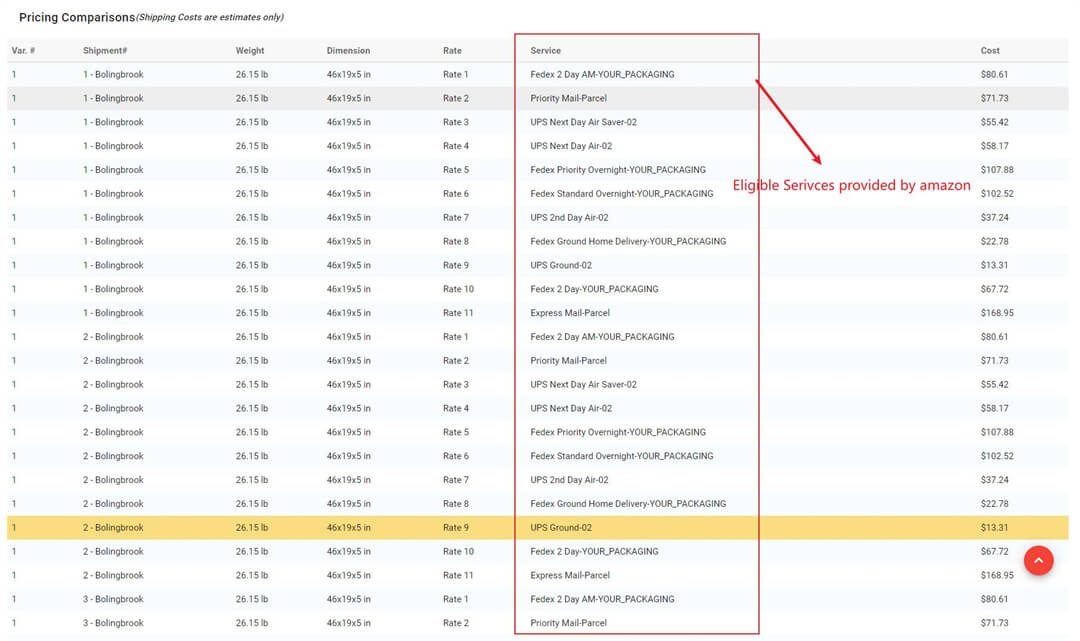Screen dimensions: 1080x641
Task: Click Fedex 2 Day-YOUR_PACKAGING for shipment 1
Action: (594, 289)
